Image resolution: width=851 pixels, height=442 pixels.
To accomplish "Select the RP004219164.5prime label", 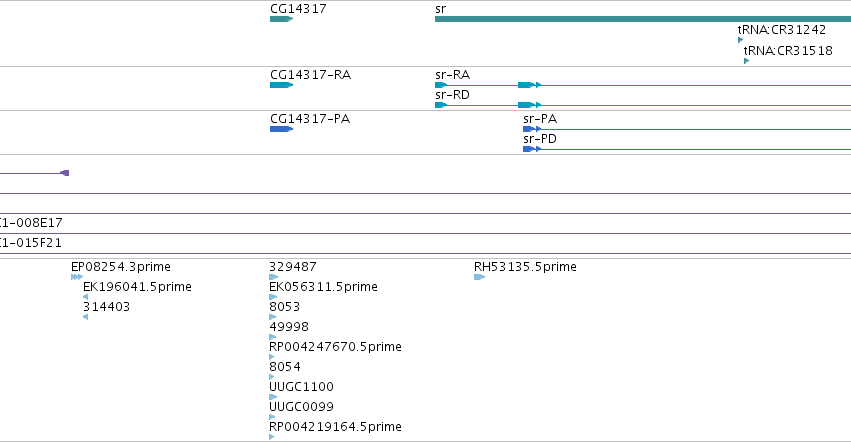I will coord(335,427).
